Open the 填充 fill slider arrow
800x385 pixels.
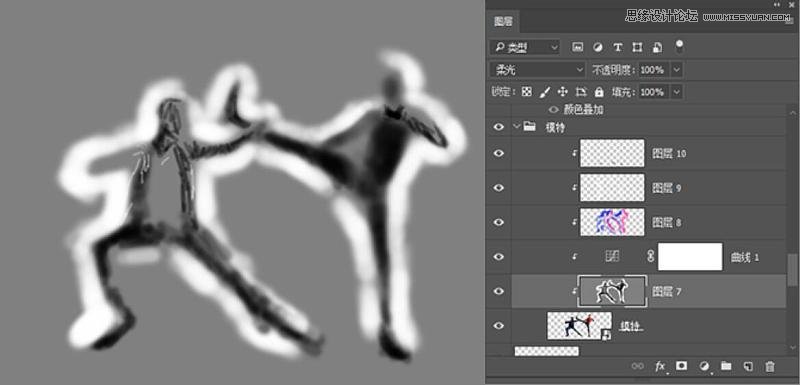[x=677, y=92]
